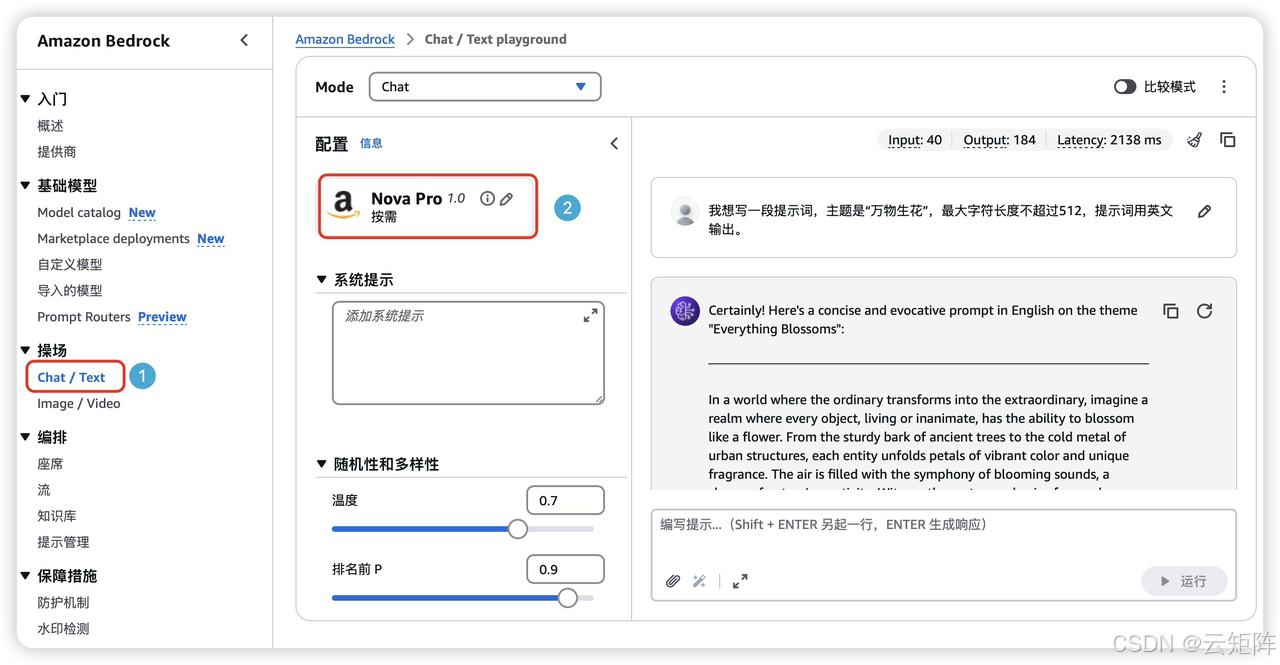Open 自定义模型 in sidebar
1280x665 pixels.
70,265
